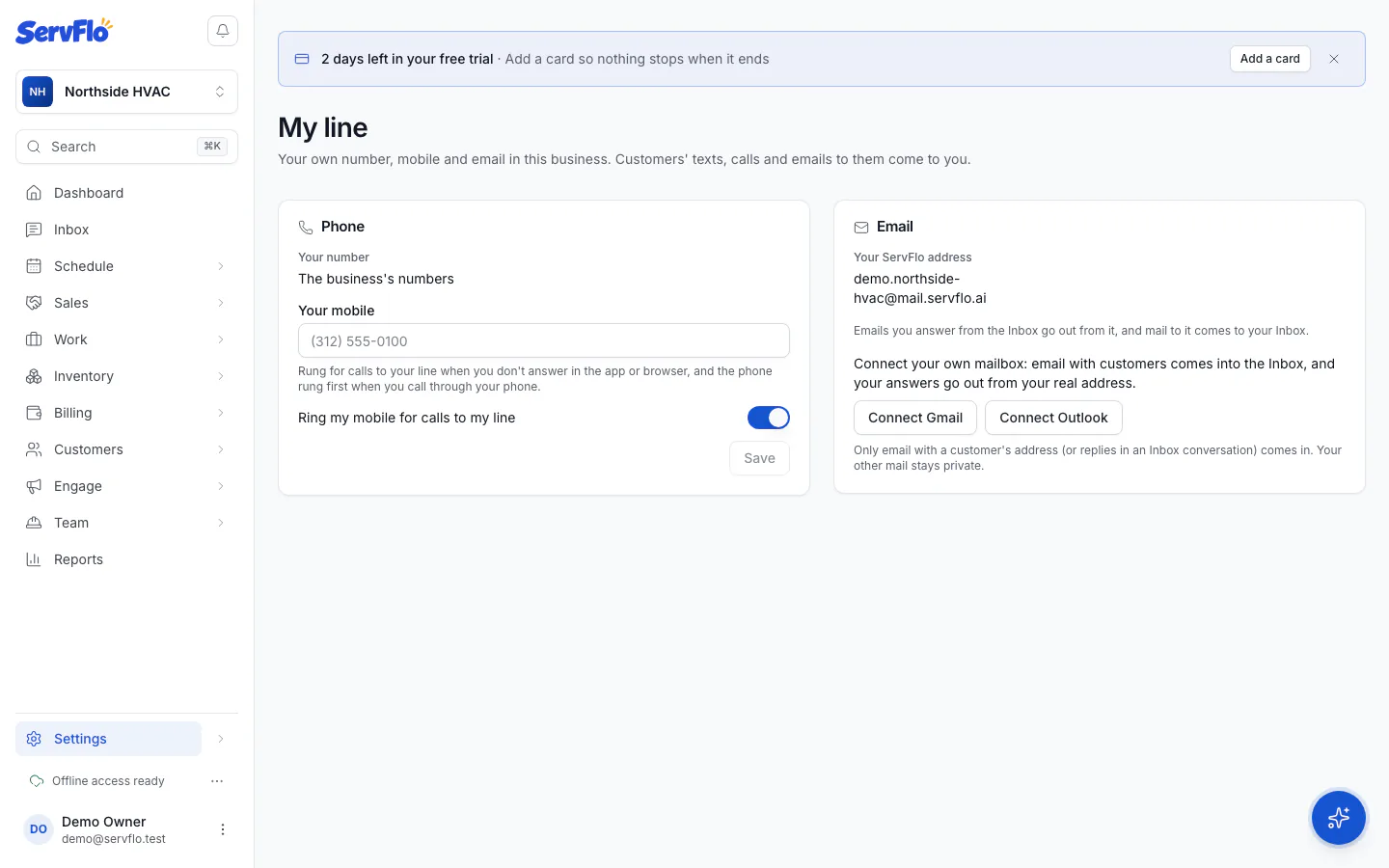This screenshot has width=1389, height=868.
Task: Expand the Customers submenu chevron
Action: click(221, 449)
